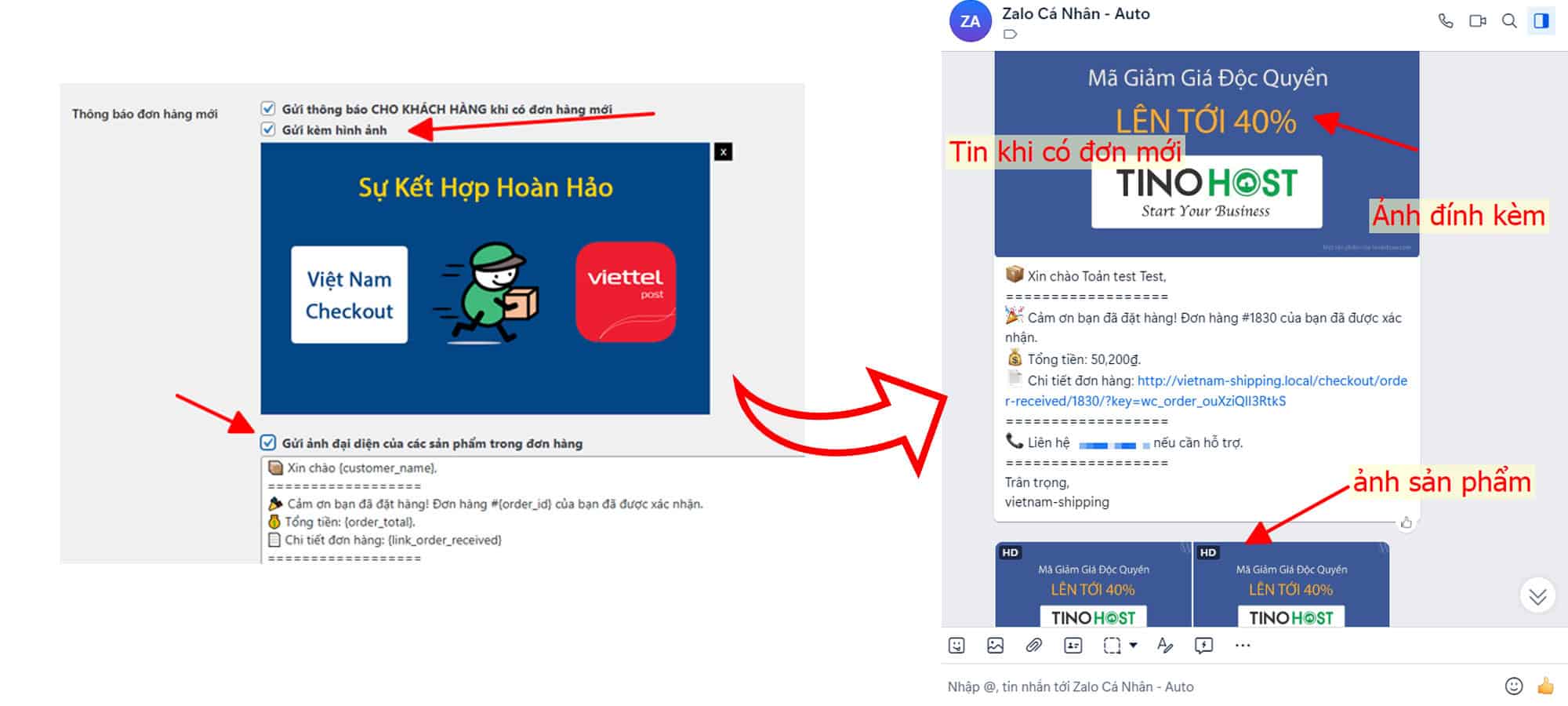
Task: Toggle the conversation info sidebar panel
Action: coord(1541,21)
